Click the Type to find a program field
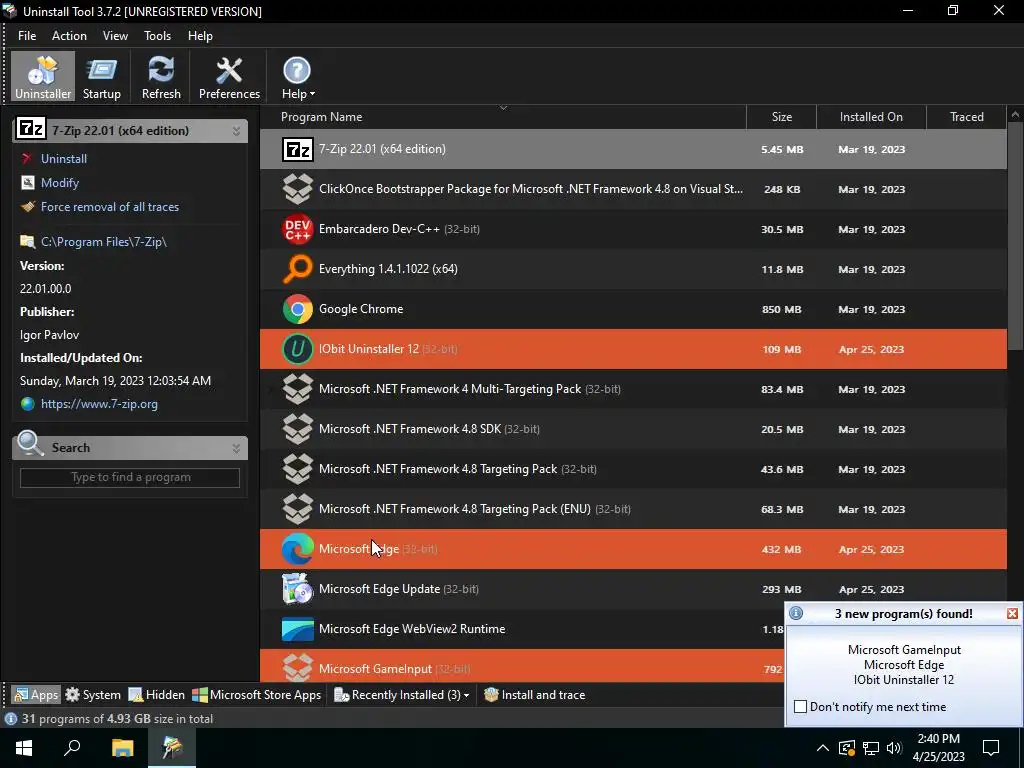The width and height of the screenshot is (1024, 768). coord(130,477)
